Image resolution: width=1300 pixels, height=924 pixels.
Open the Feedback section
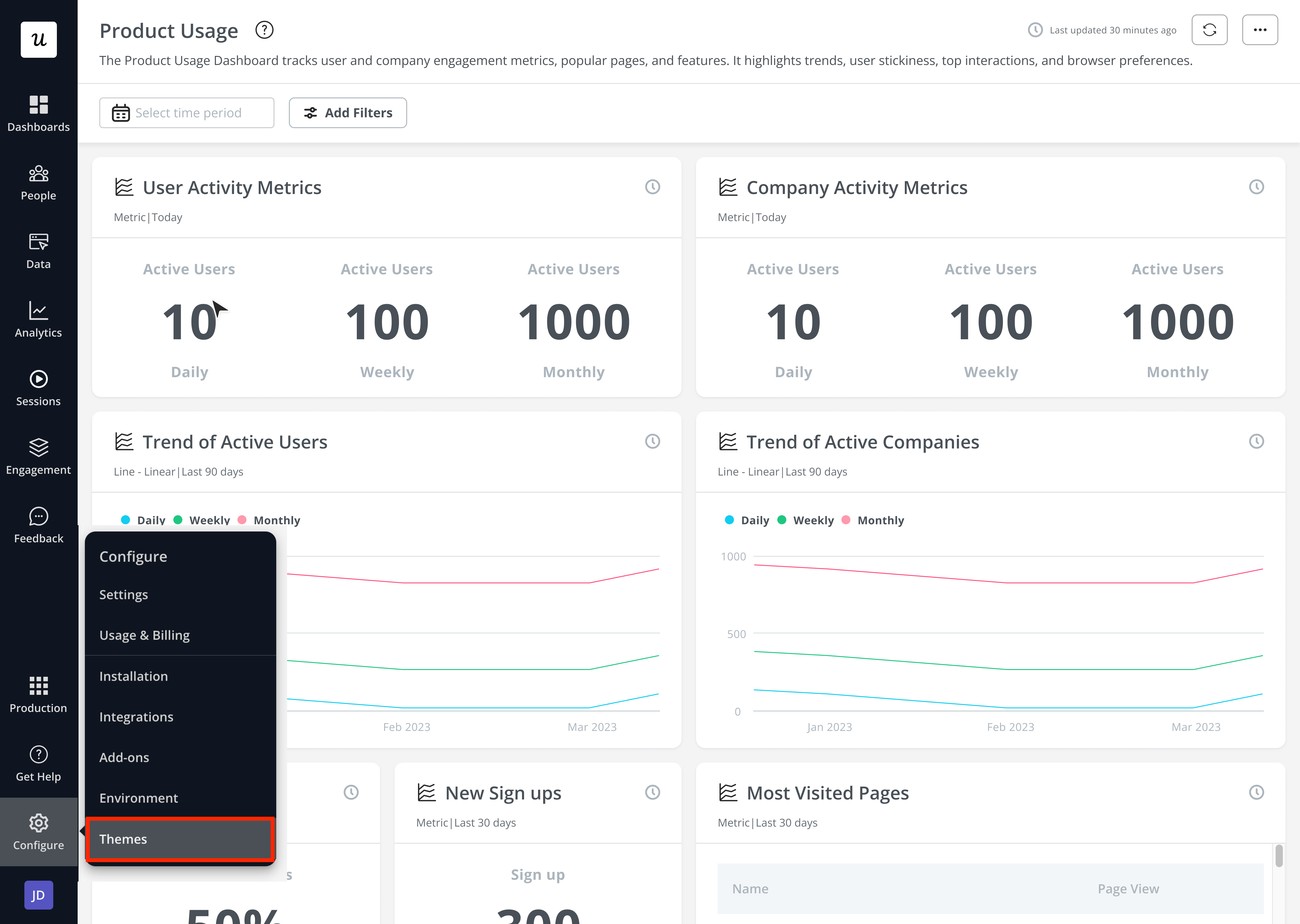[39, 525]
